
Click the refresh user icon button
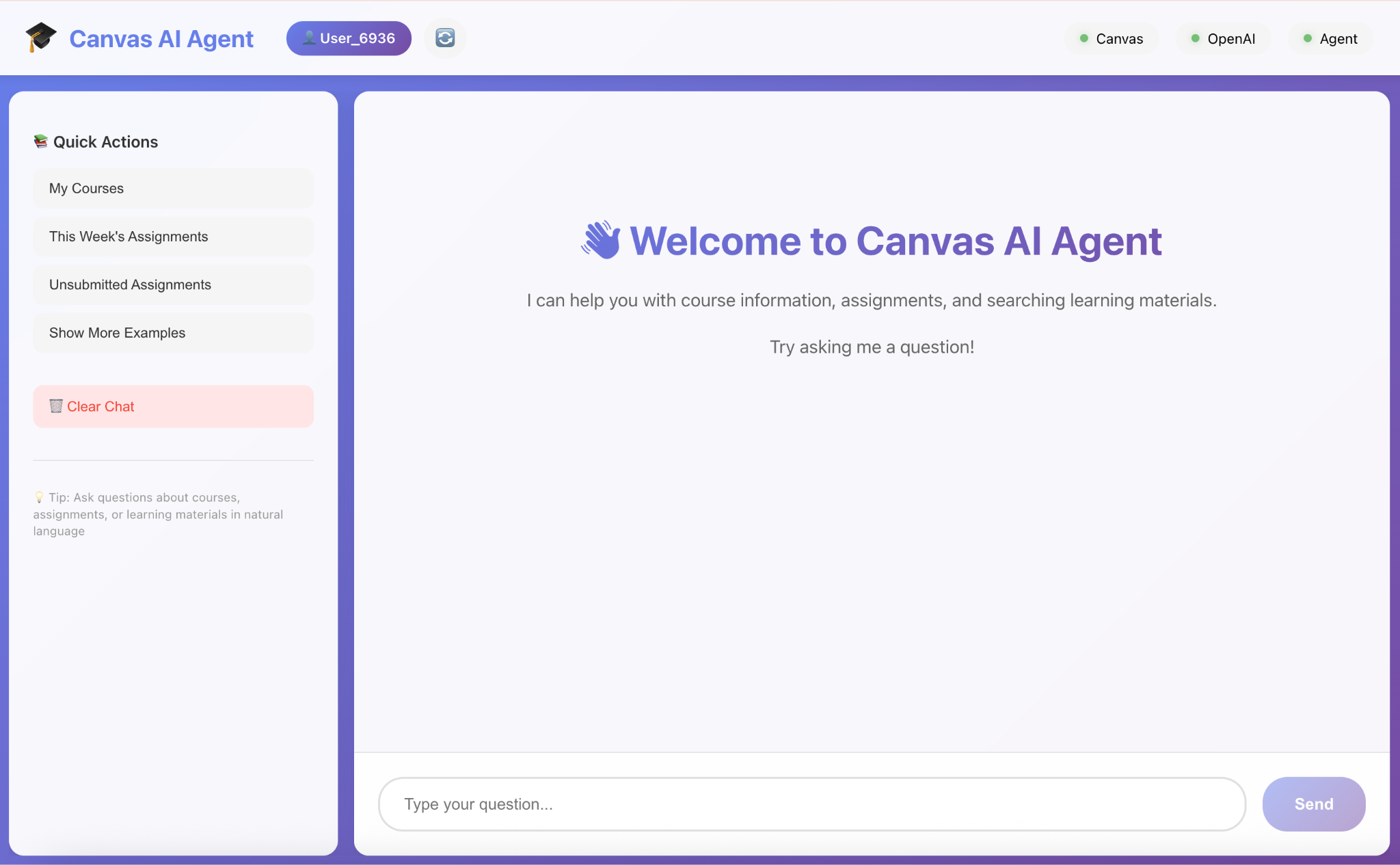coord(445,38)
